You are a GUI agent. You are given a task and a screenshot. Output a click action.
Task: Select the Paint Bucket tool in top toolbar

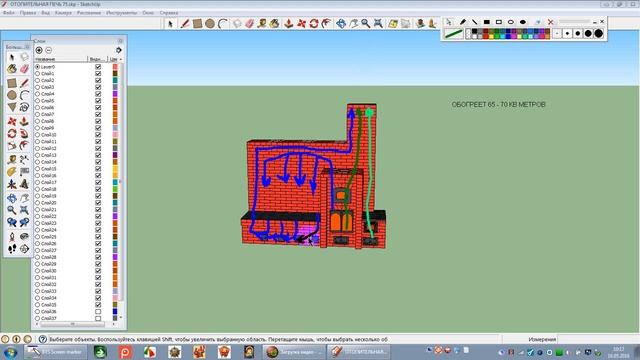[x=274, y=24]
